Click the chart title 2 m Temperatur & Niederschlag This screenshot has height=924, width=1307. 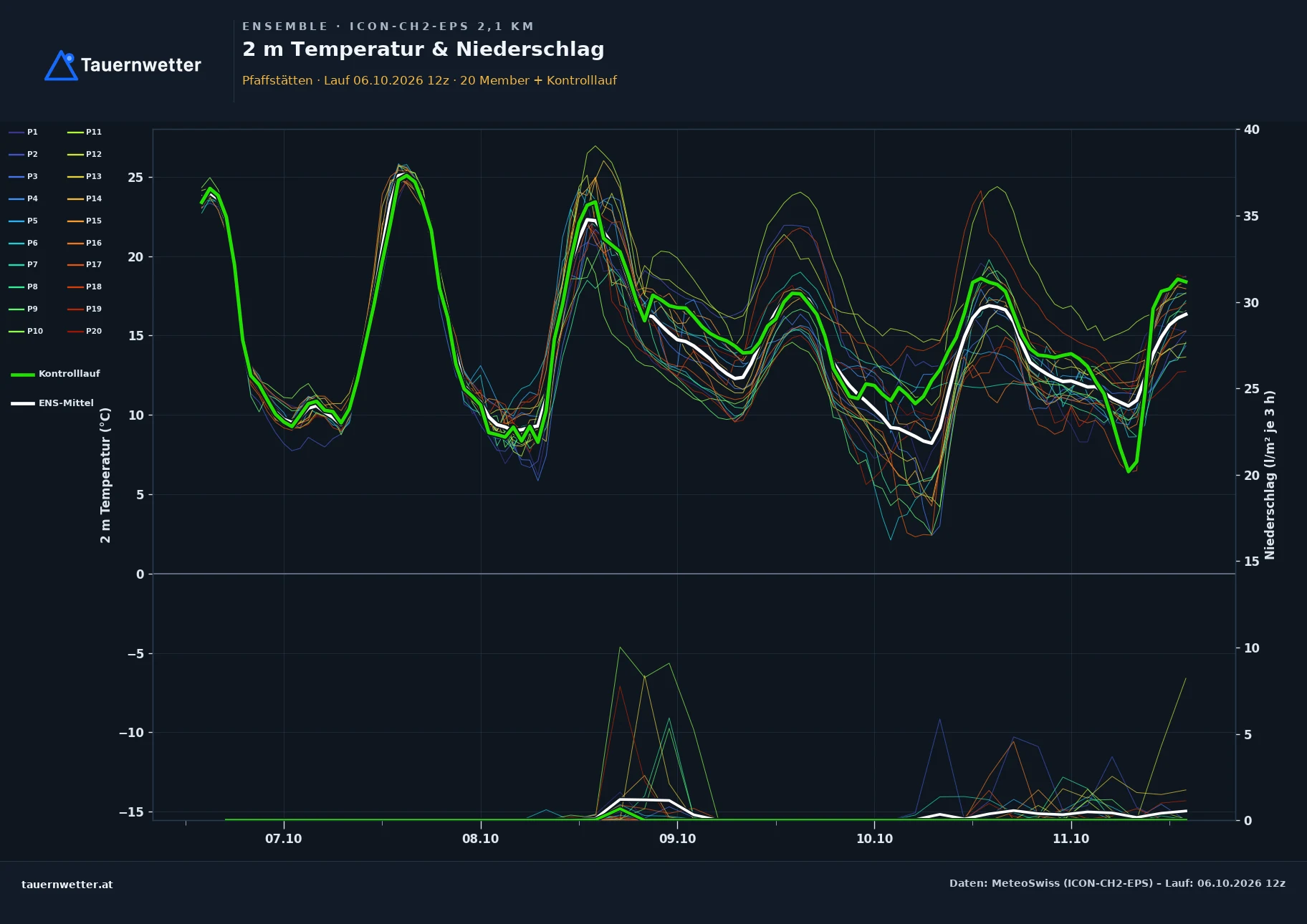pyautogui.click(x=423, y=49)
